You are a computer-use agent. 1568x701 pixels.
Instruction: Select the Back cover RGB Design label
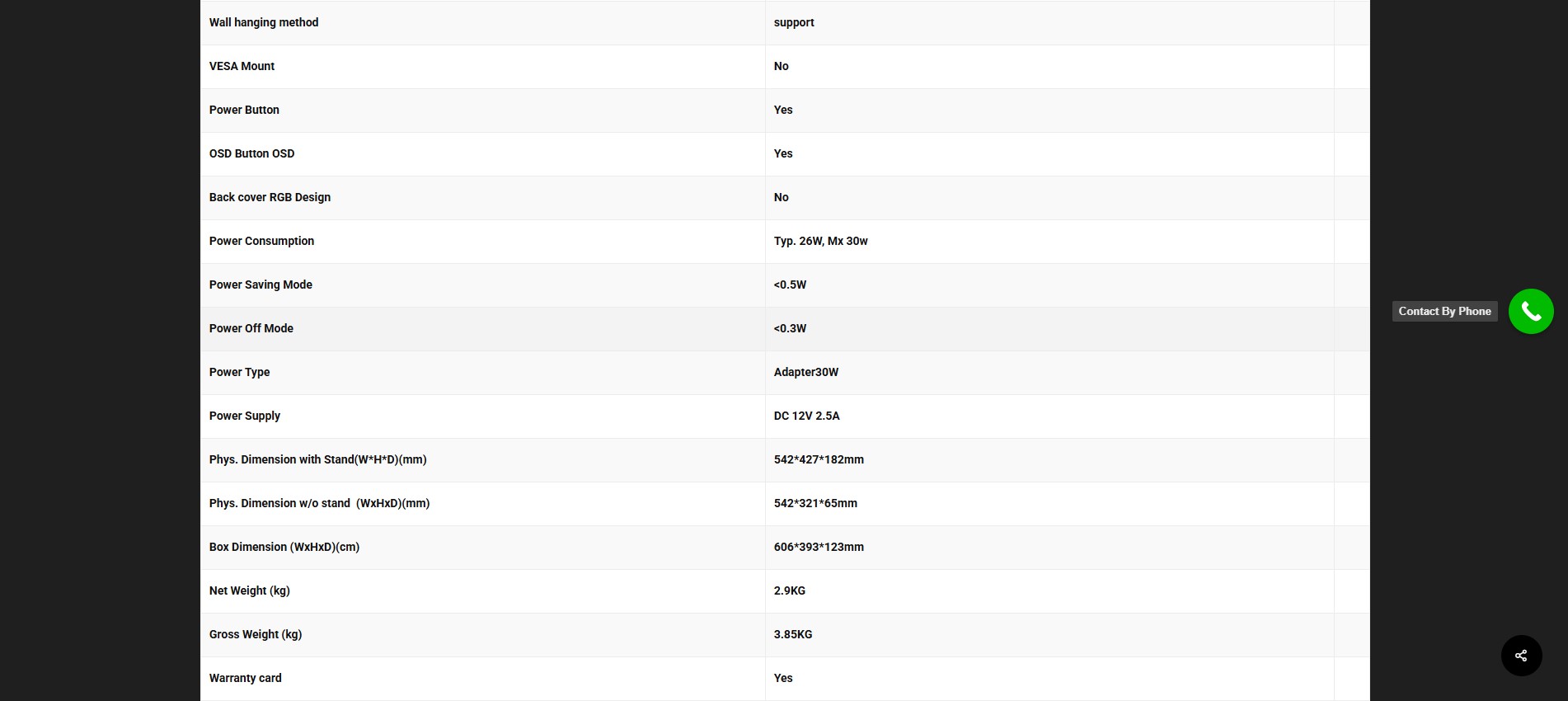(270, 197)
